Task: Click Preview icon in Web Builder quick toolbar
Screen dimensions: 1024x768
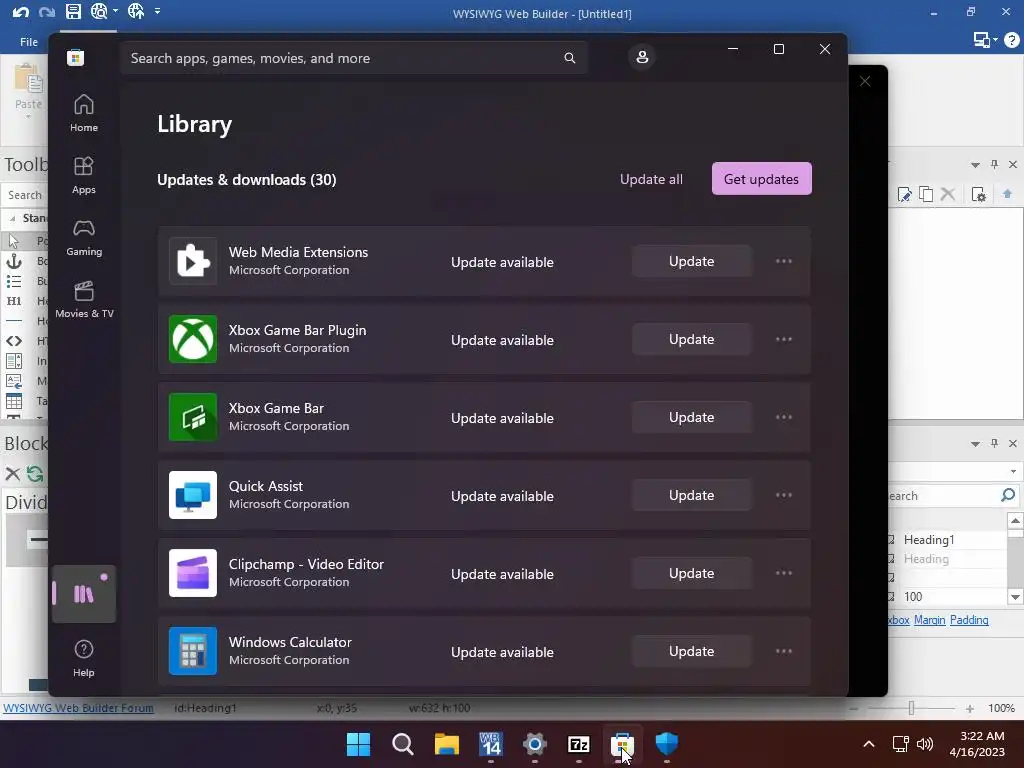Action: point(99,12)
